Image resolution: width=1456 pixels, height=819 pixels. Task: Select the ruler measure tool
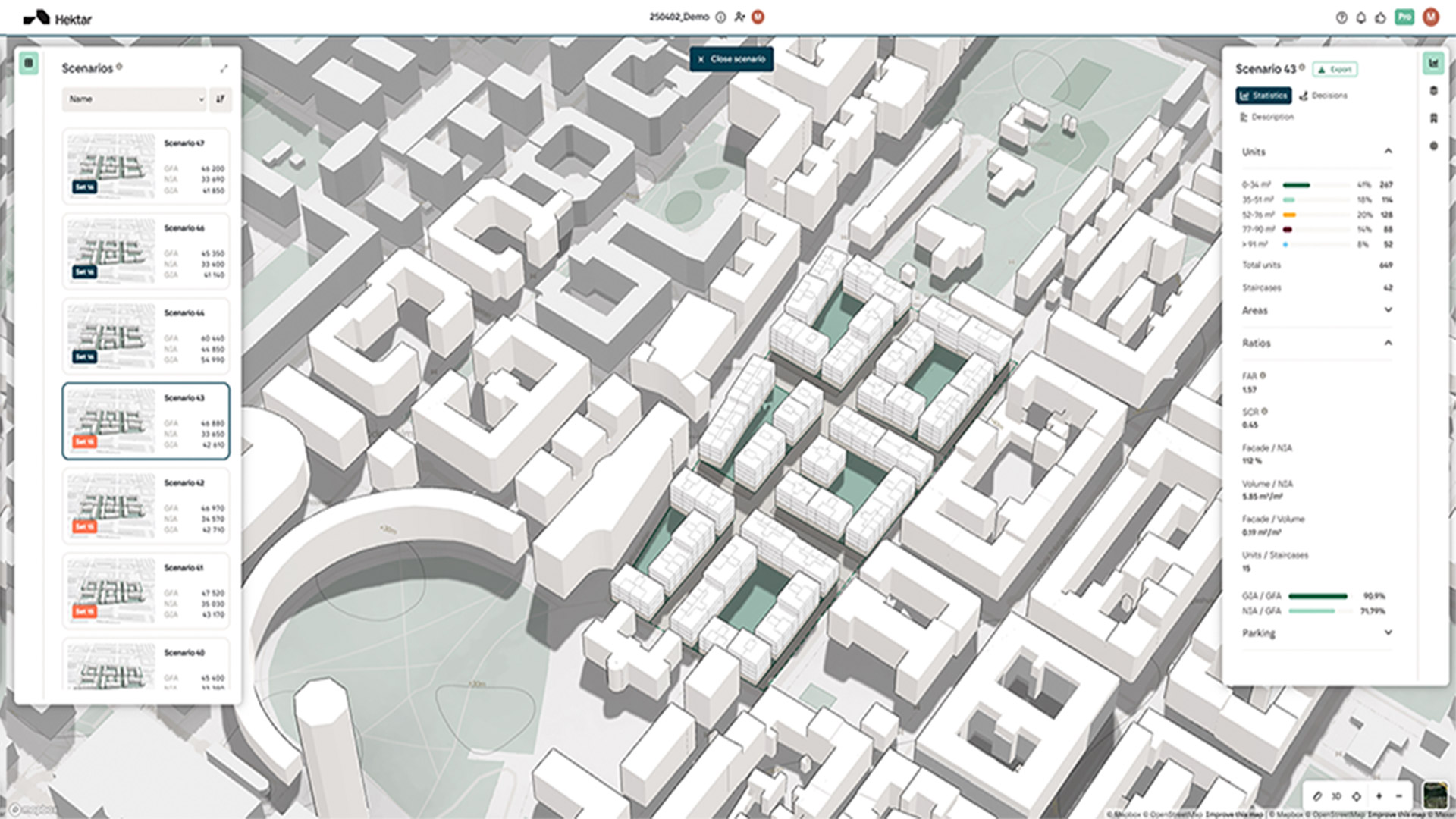coord(1317,796)
